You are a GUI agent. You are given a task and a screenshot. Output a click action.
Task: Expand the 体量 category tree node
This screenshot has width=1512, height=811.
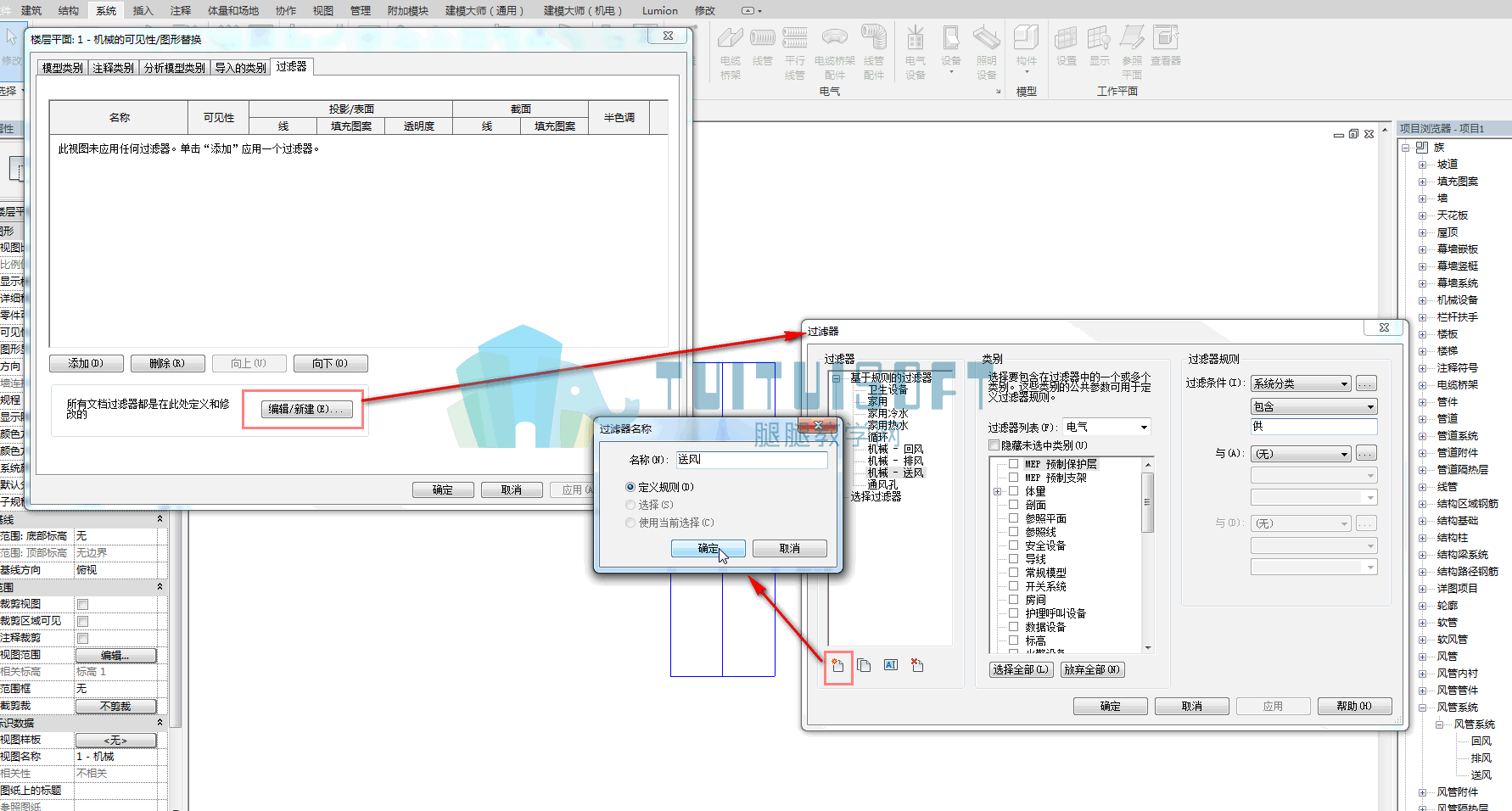(x=998, y=491)
